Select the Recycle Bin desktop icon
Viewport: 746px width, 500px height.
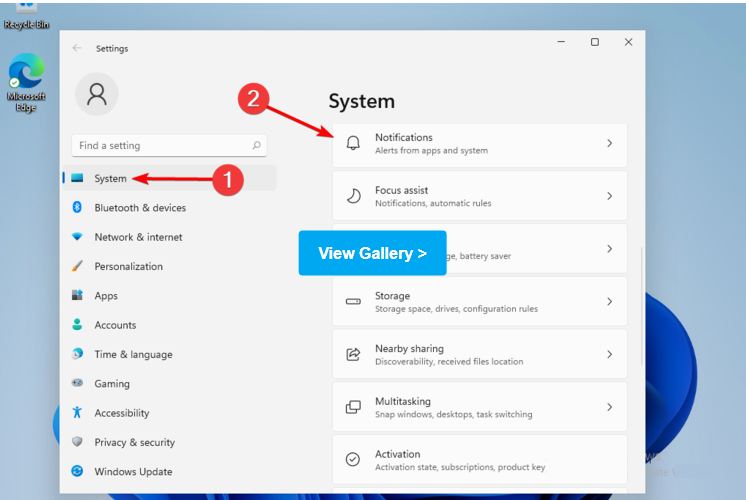pyautogui.click(x=26, y=15)
